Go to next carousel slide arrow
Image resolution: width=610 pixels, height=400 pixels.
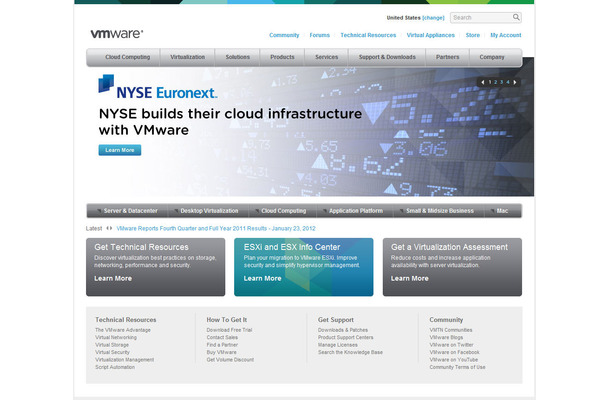515,82
